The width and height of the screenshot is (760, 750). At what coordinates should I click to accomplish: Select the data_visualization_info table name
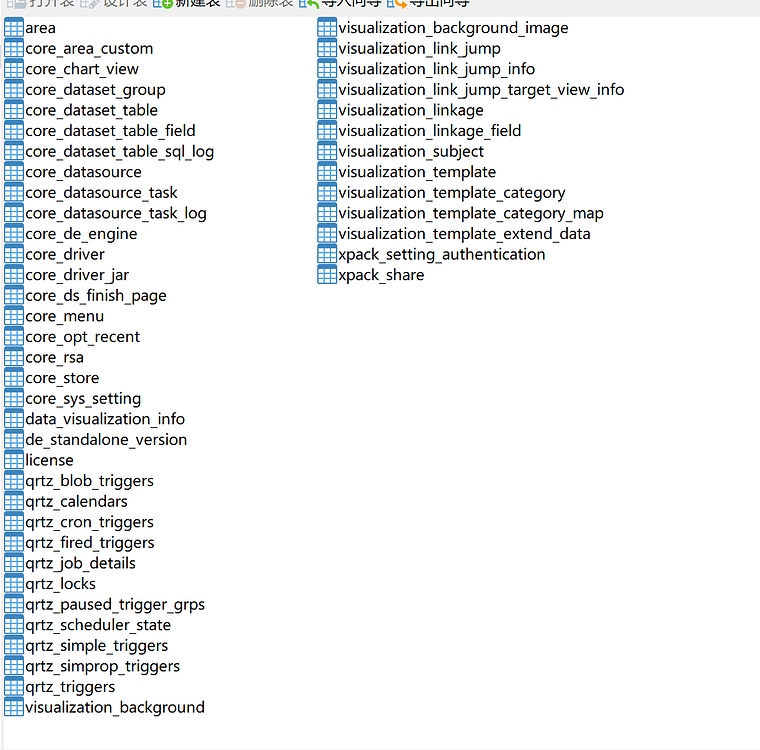(x=105, y=419)
